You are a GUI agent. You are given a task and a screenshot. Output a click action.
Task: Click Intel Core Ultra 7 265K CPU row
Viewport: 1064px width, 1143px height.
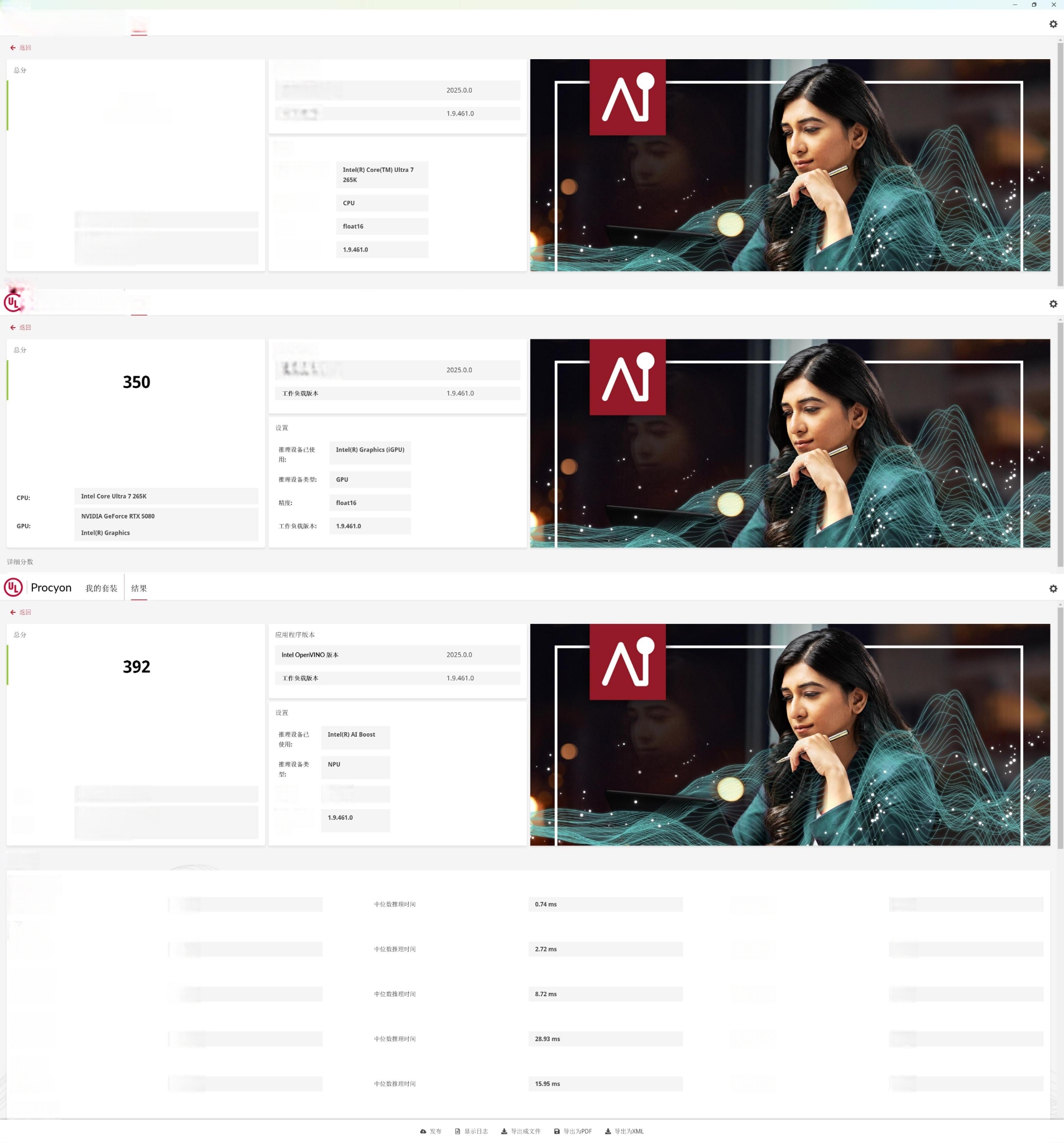click(x=166, y=496)
